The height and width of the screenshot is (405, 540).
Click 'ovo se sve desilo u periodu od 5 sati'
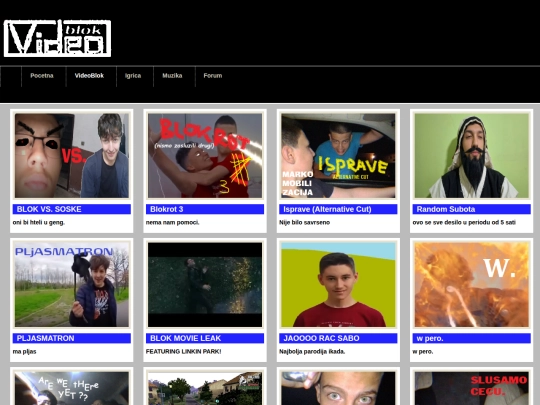coord(464,222)
